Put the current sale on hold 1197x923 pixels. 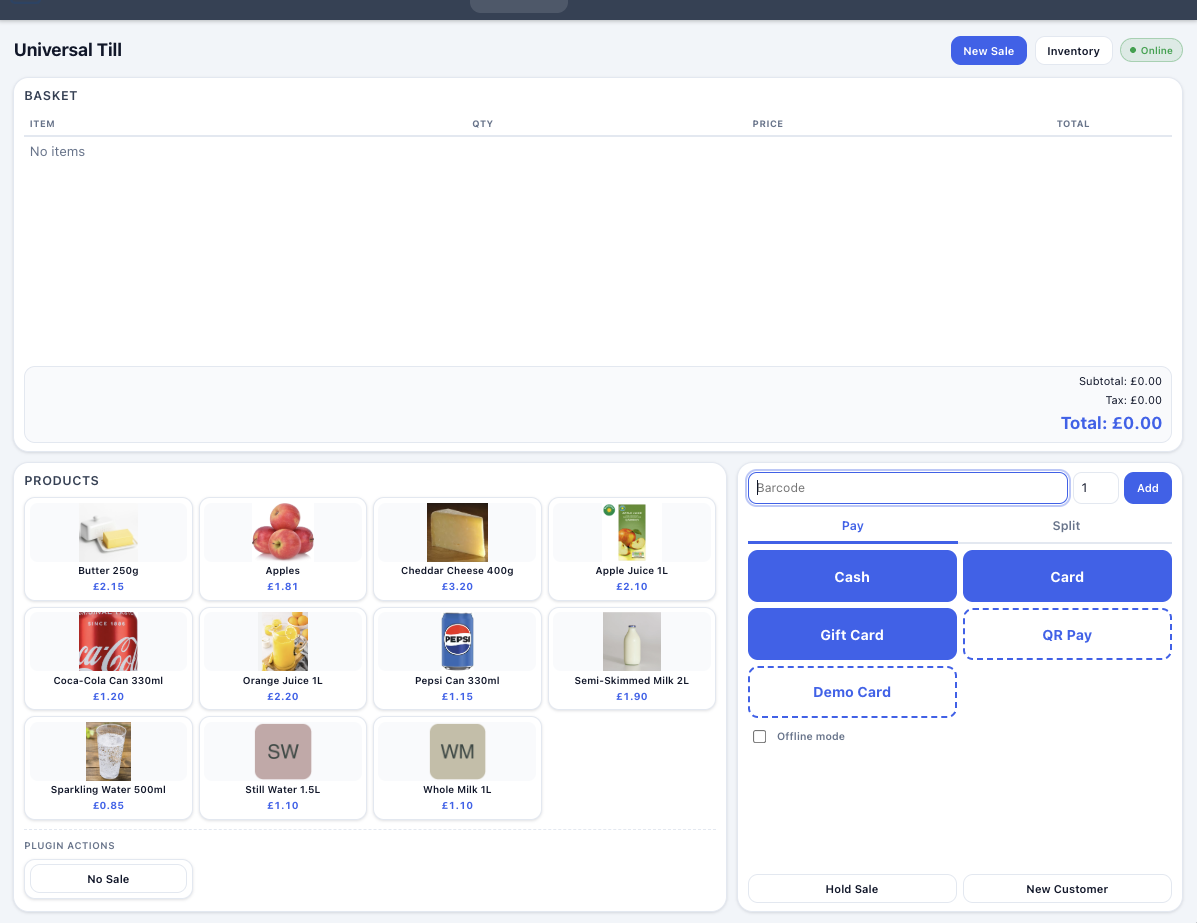(x=852, y=889)
